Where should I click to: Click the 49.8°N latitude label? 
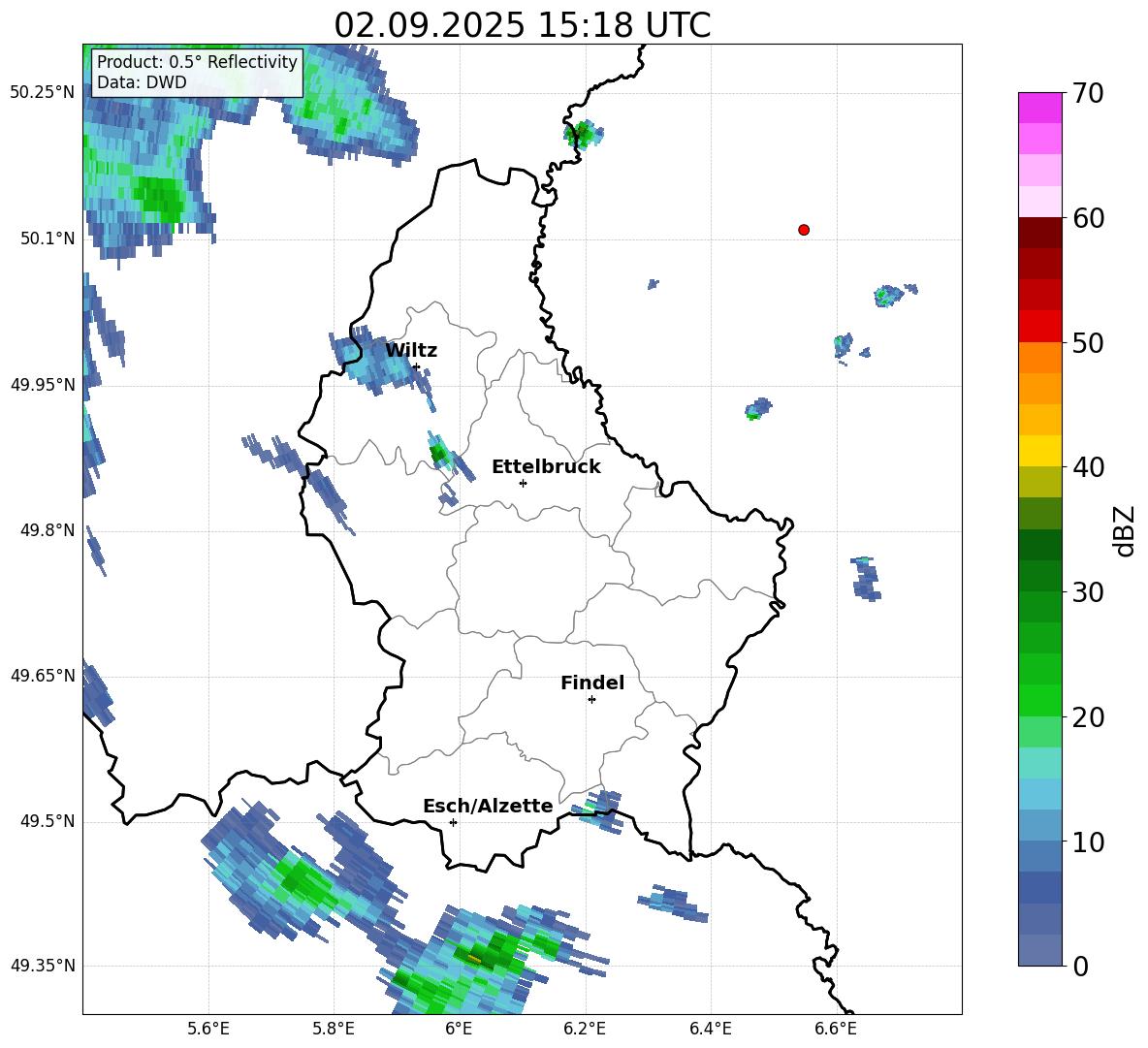pos(48,530)
